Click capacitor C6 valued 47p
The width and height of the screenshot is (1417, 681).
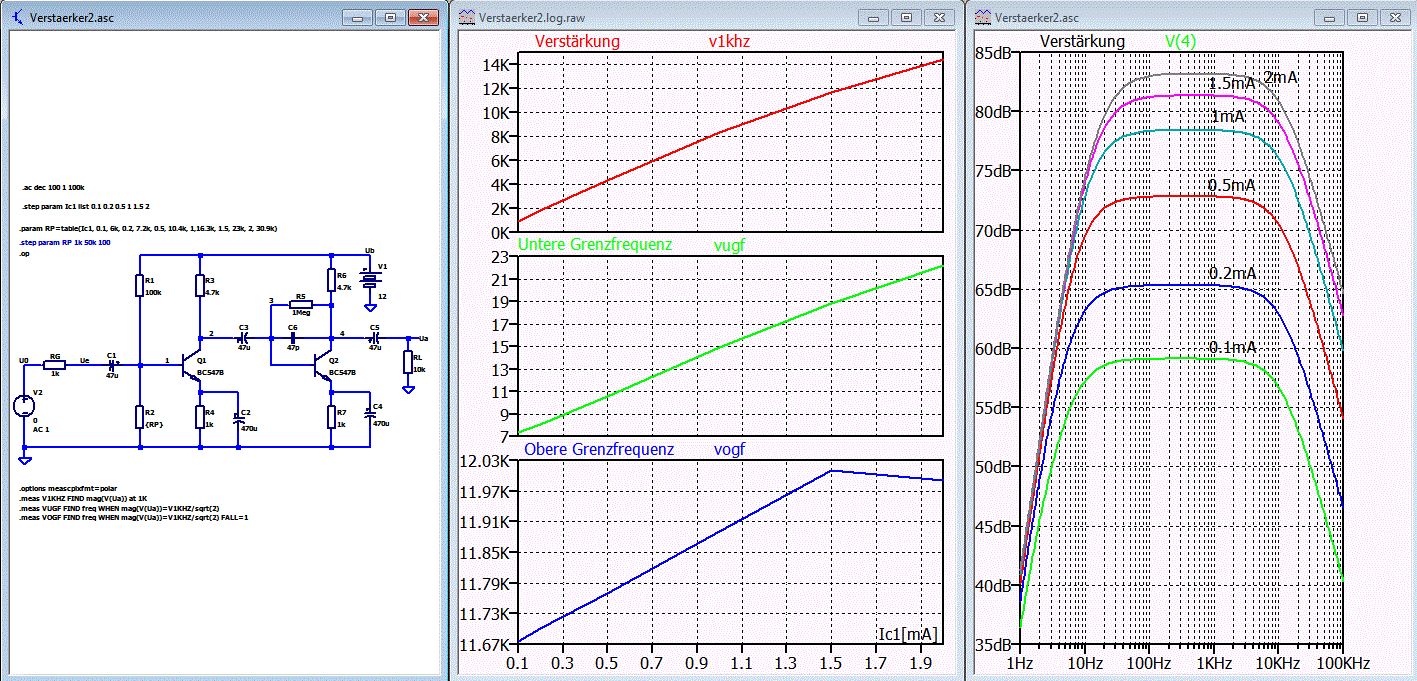click(293, 338)
